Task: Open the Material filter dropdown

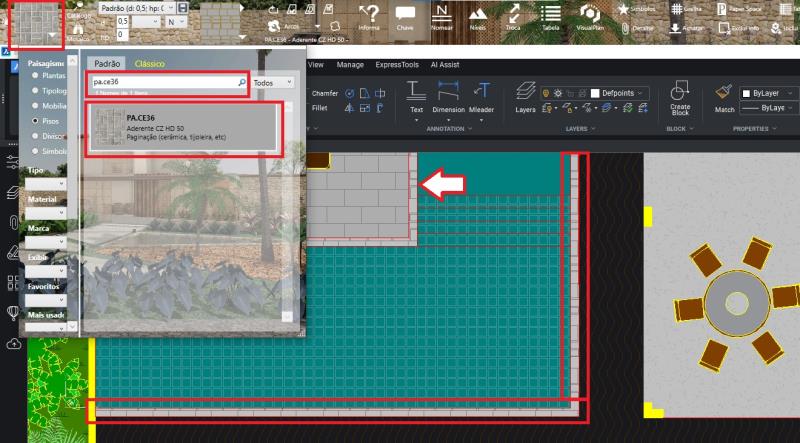Action: coord(46,213)
